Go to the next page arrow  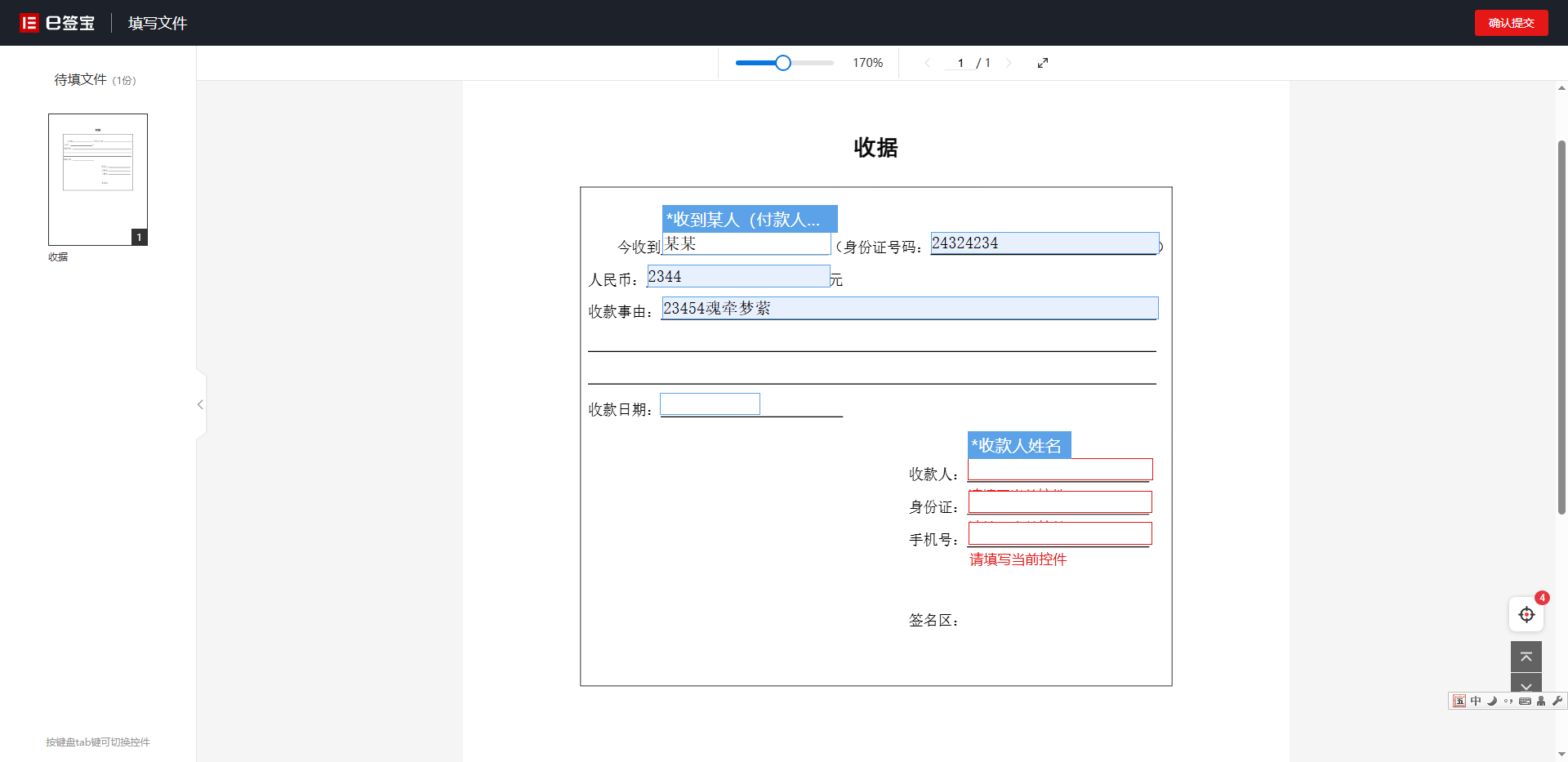[1009, 63]
